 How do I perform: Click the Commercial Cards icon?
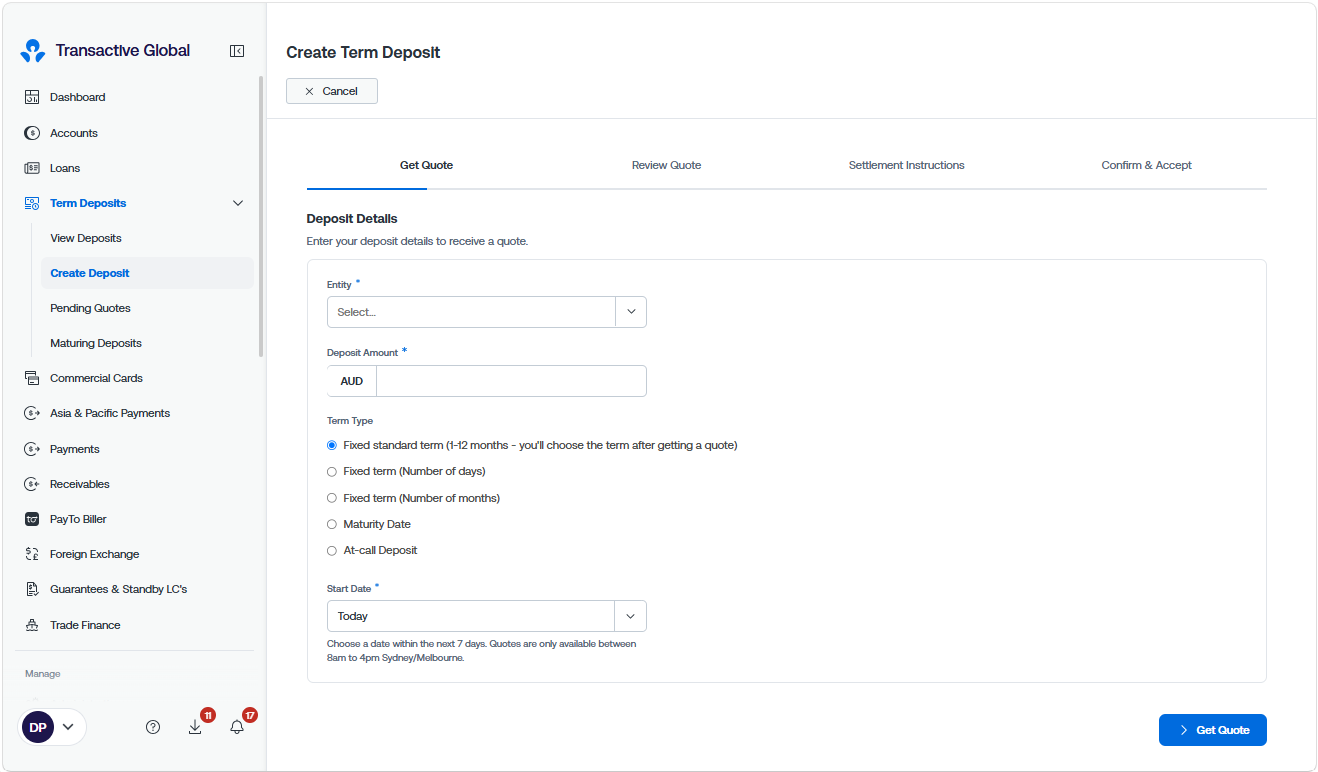pyautogui.click(x=31, y=378)
